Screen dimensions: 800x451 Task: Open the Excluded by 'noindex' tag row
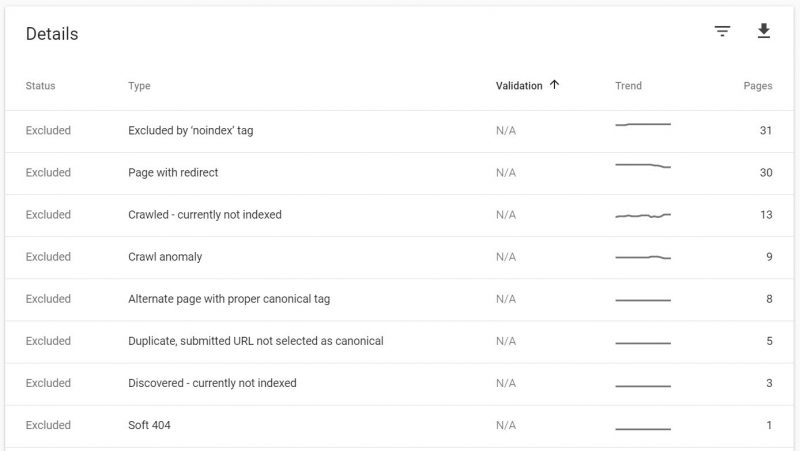(x=399, y=131)
